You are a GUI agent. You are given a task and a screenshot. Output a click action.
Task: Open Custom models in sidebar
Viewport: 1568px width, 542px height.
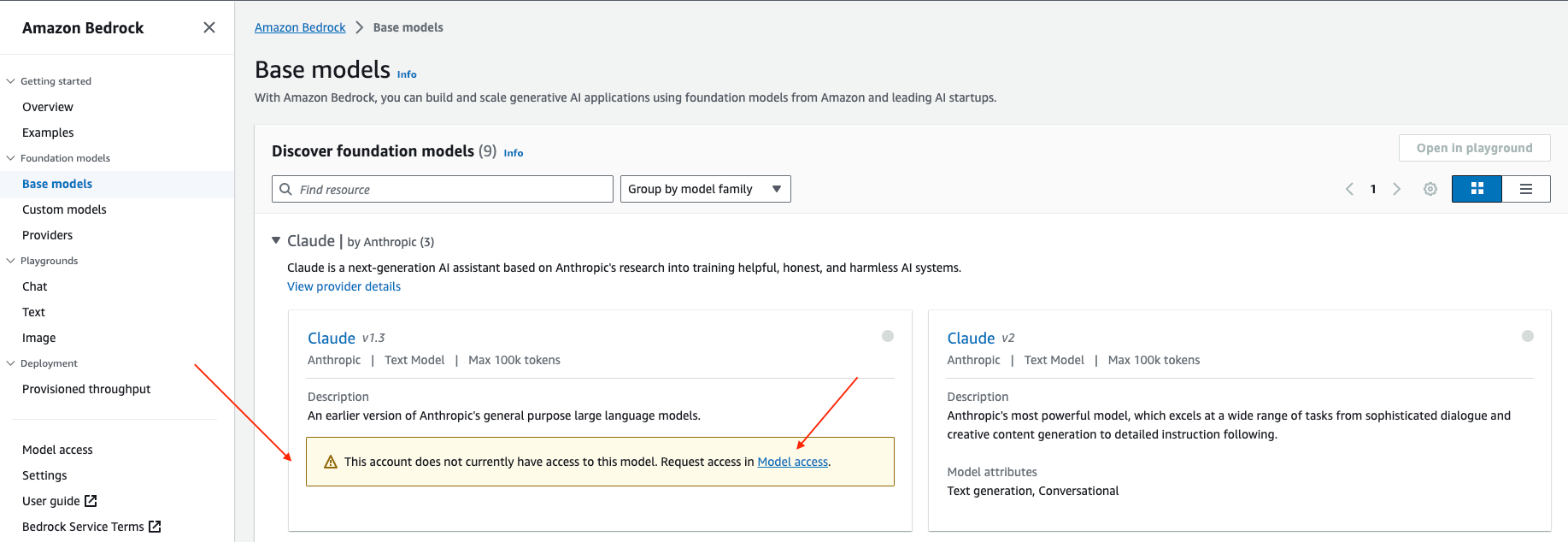pyautogui.click(x=64, y=209)
